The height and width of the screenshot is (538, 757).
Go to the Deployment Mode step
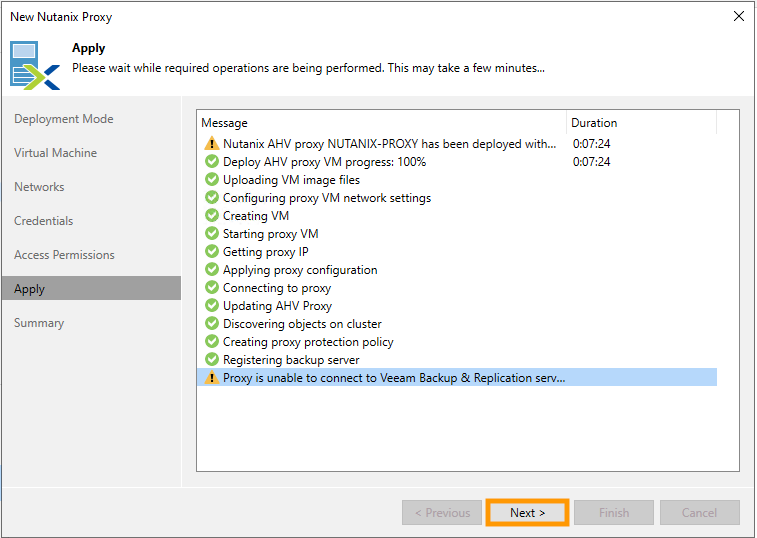(64, 119)
